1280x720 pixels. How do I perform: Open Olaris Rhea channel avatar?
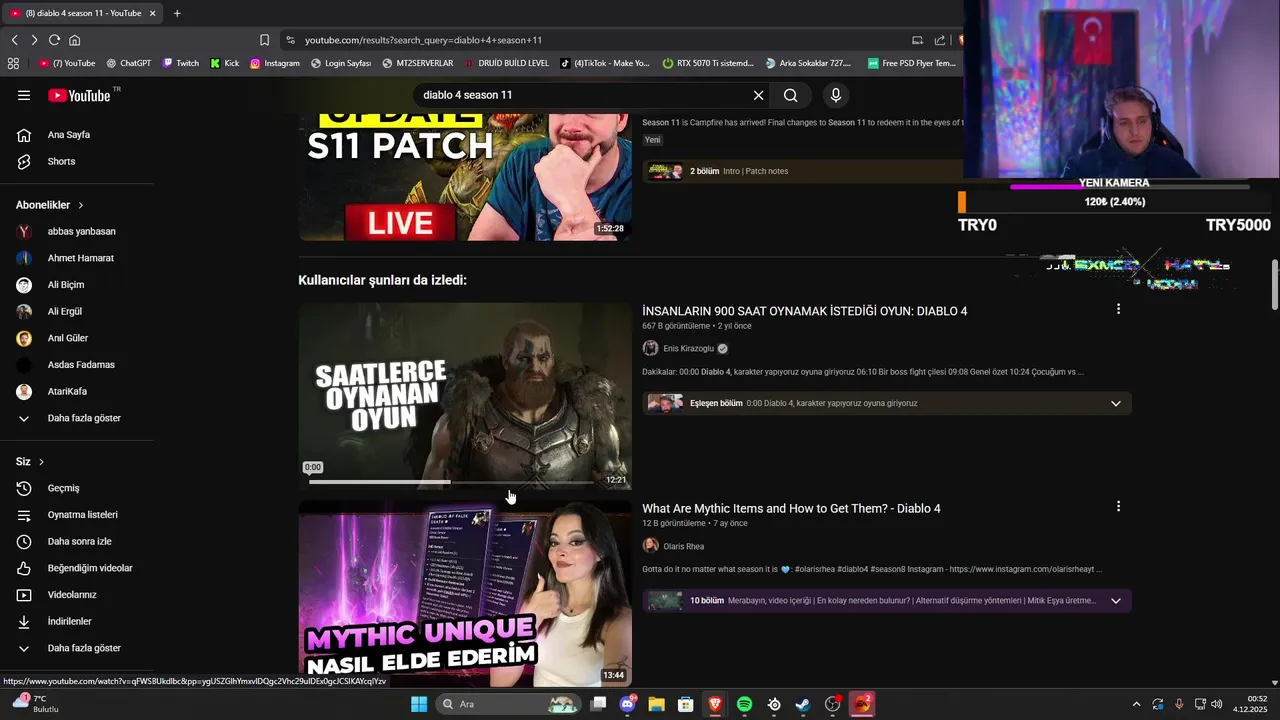pos(650,546)
